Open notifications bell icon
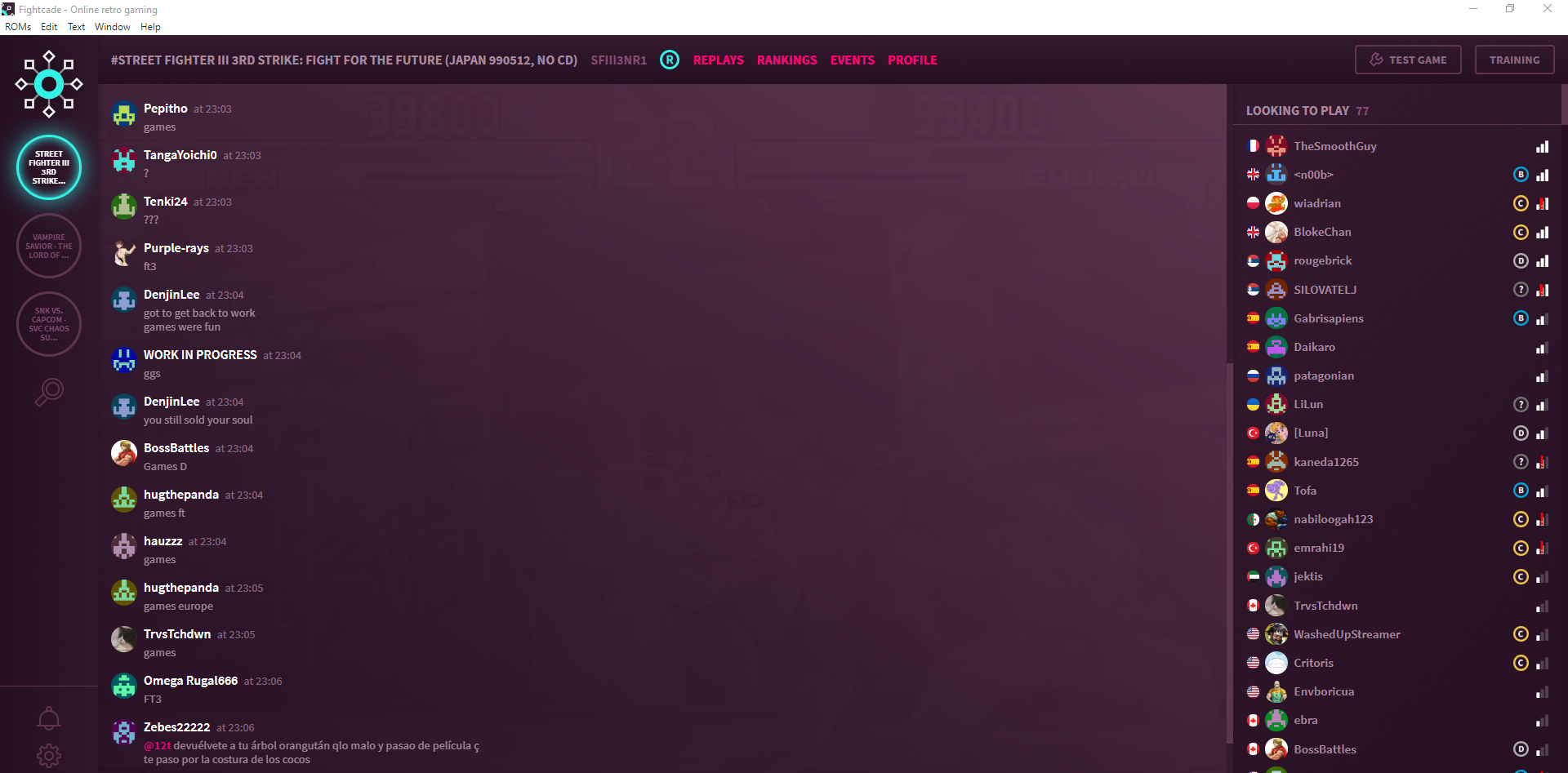 pos(49,718)
